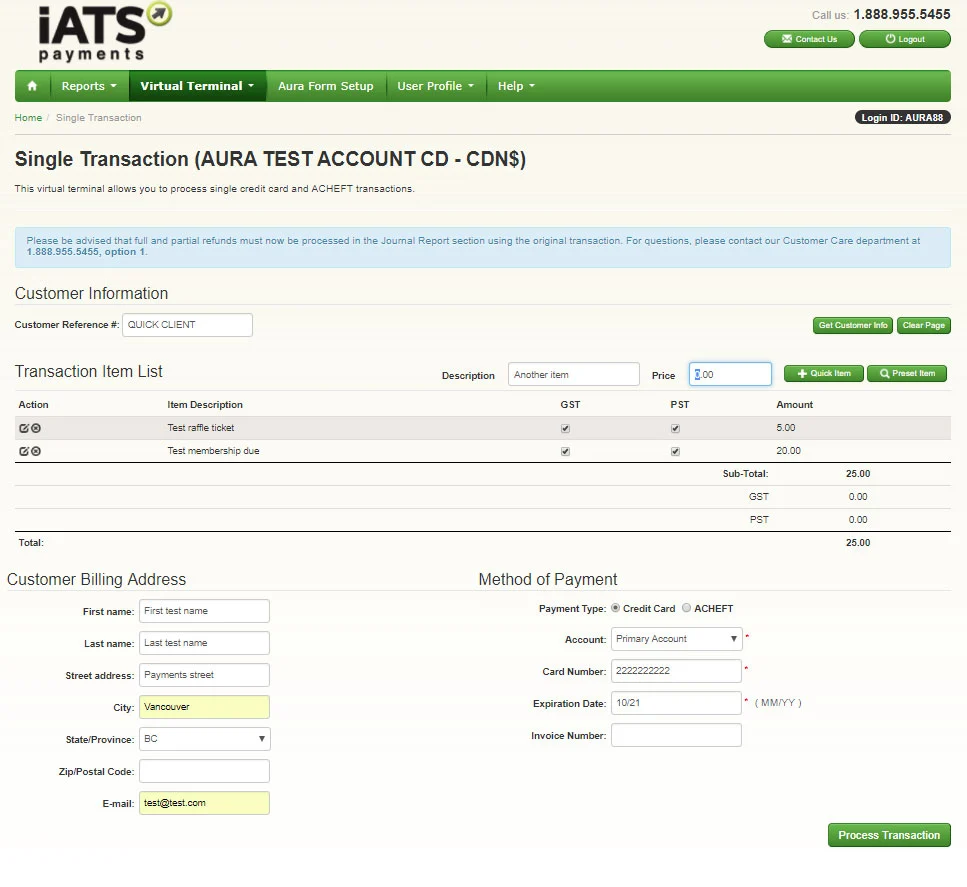Image resolution: width=967 pixels, height=887 pixels.
Task: Add a Quick Item
Action: click(823, 373)
